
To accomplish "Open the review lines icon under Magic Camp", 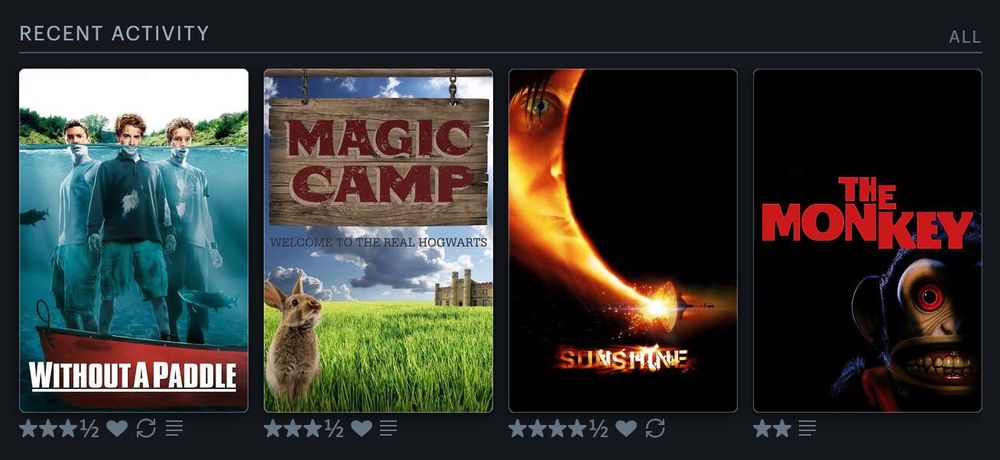I will 388,428.
